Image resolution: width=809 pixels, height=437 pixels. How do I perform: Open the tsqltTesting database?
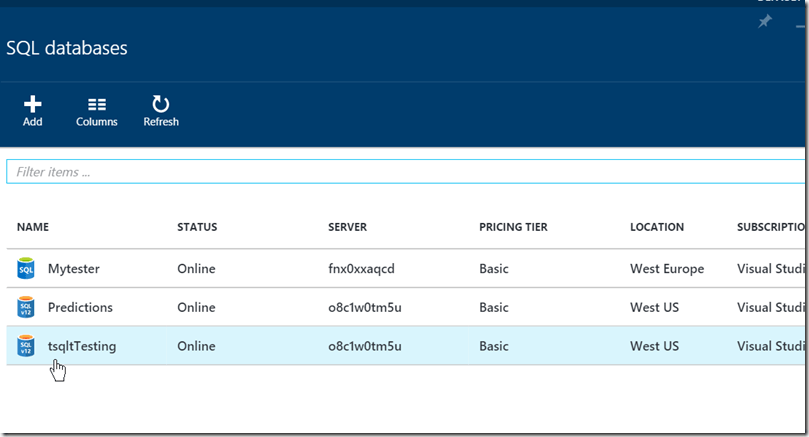82,346
